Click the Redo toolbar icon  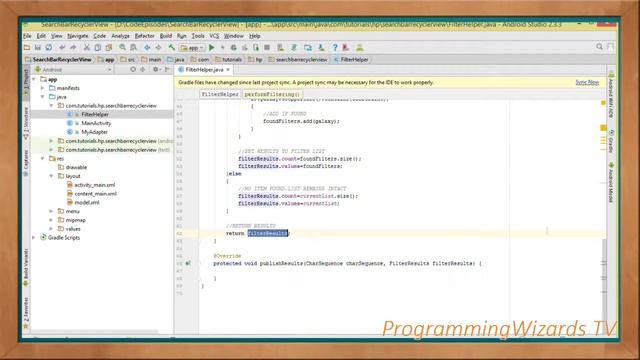pyautogui.click(x=73, y=48)
